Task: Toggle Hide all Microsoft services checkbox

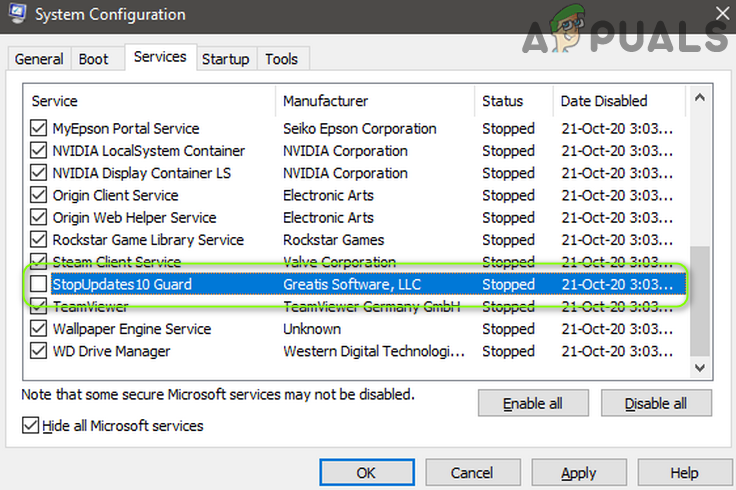Action: (x=30, y=426)
